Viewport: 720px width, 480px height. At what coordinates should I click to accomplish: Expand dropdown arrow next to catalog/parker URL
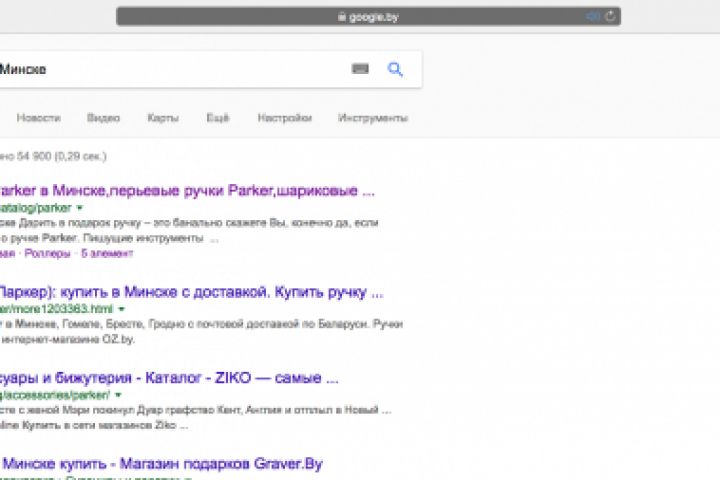tap(80, 208)
